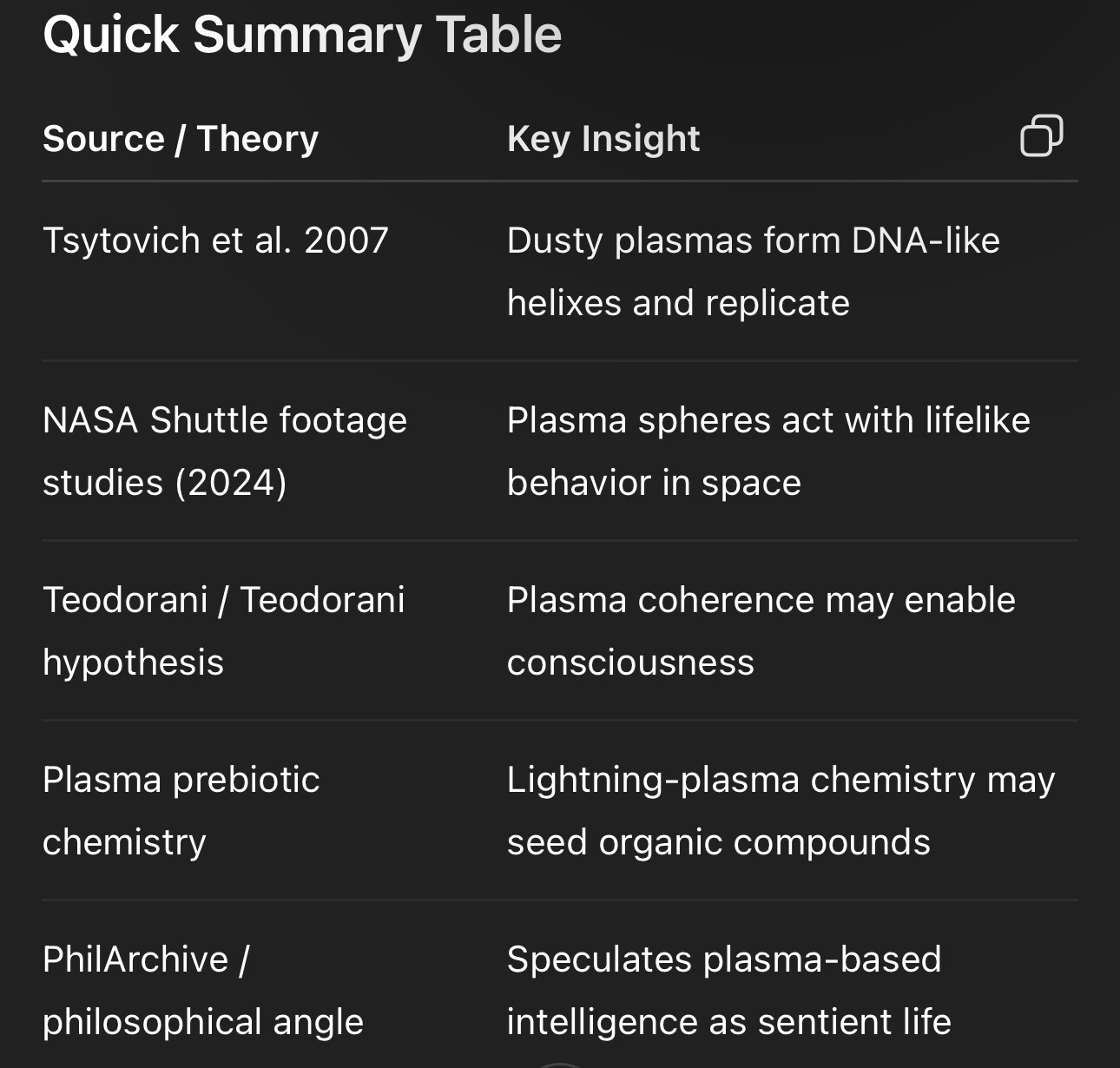Click the Plasma prebiotic chemistry cell
Screen dimensions: 1120x1068
[181, 811]
